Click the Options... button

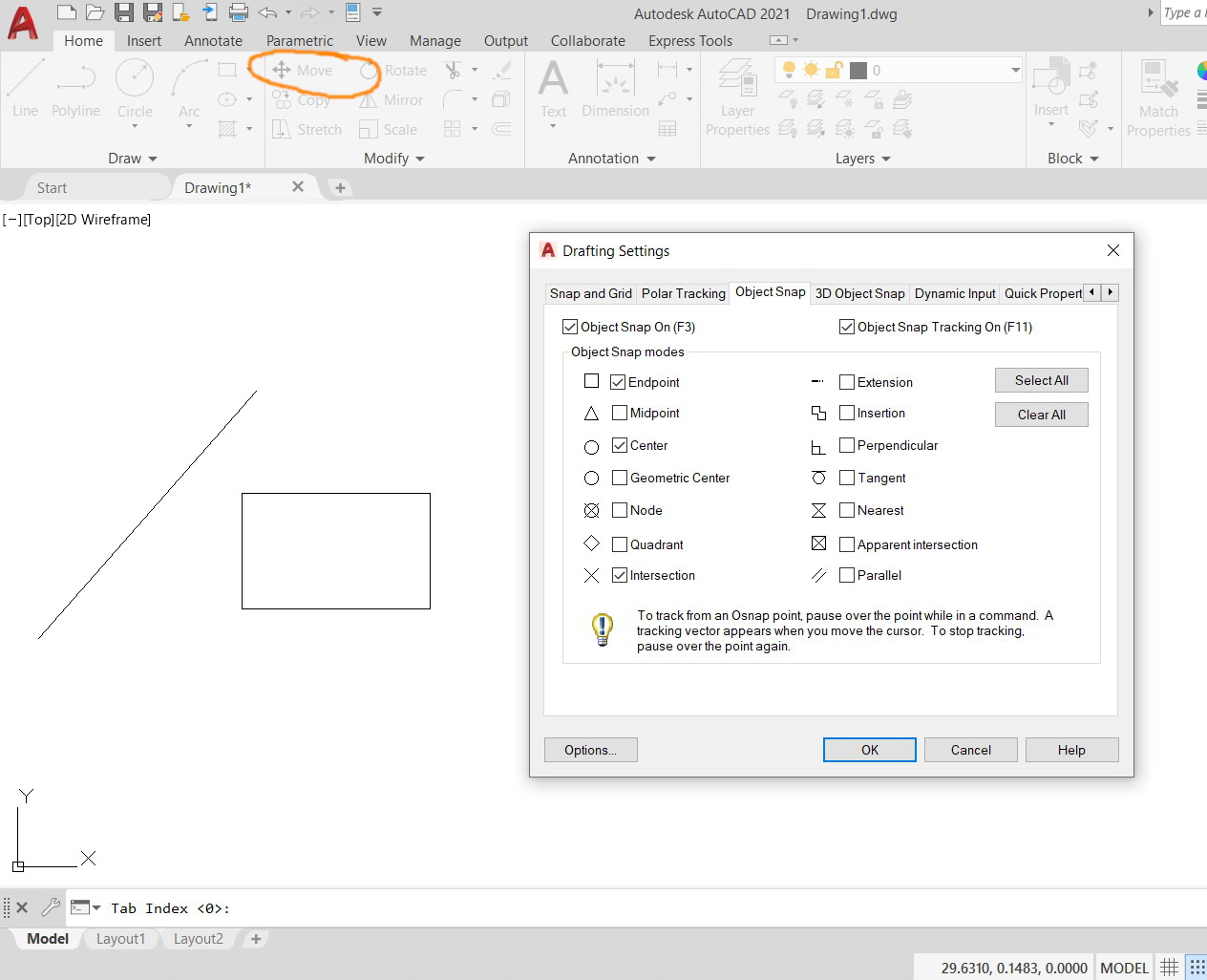pos(591,750)
